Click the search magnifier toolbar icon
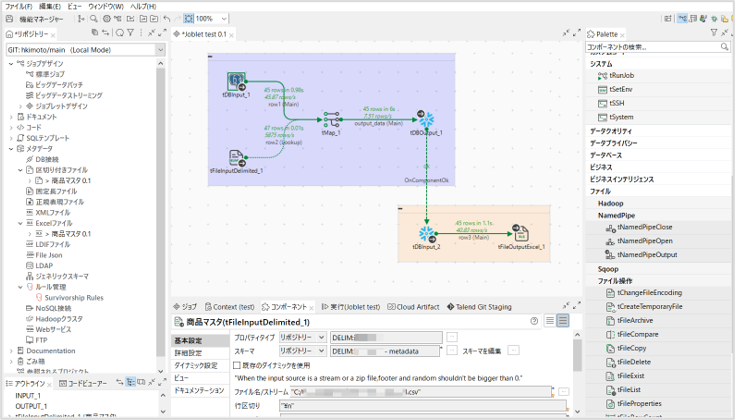 tap(94, 19)
